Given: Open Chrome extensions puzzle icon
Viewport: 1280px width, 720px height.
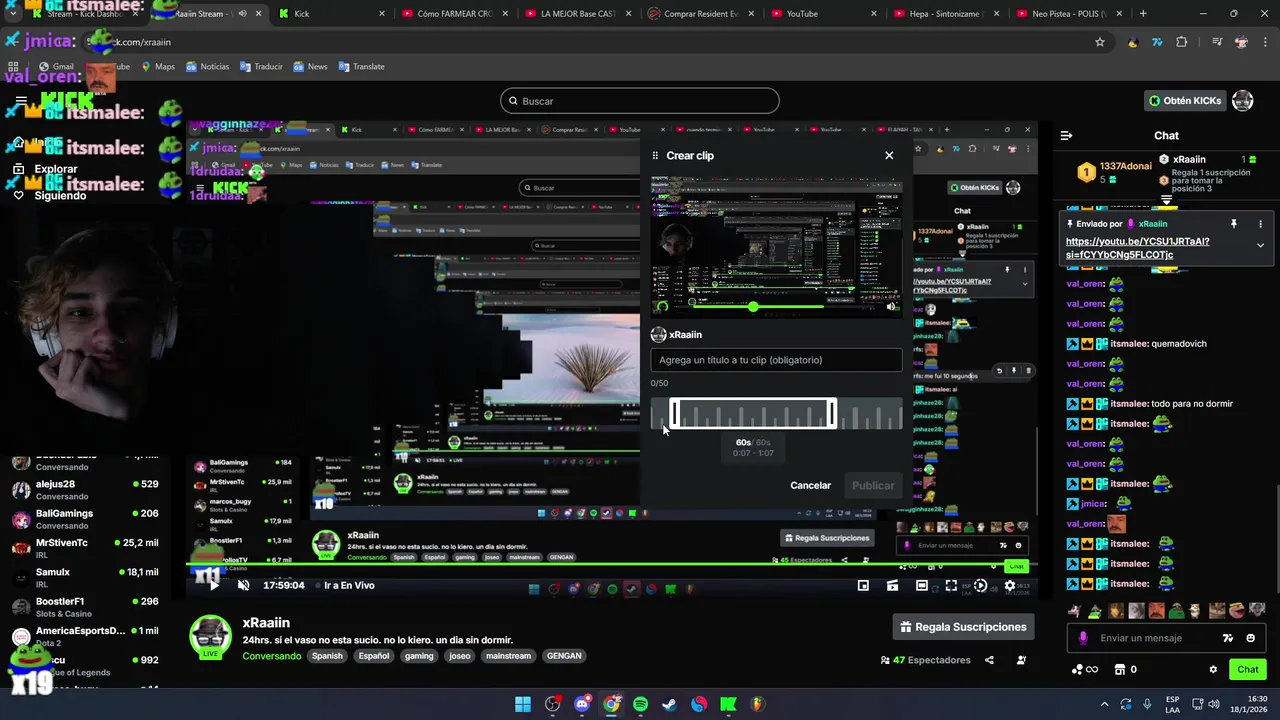Looking at the screenshot, I should tap(1182, 42).
